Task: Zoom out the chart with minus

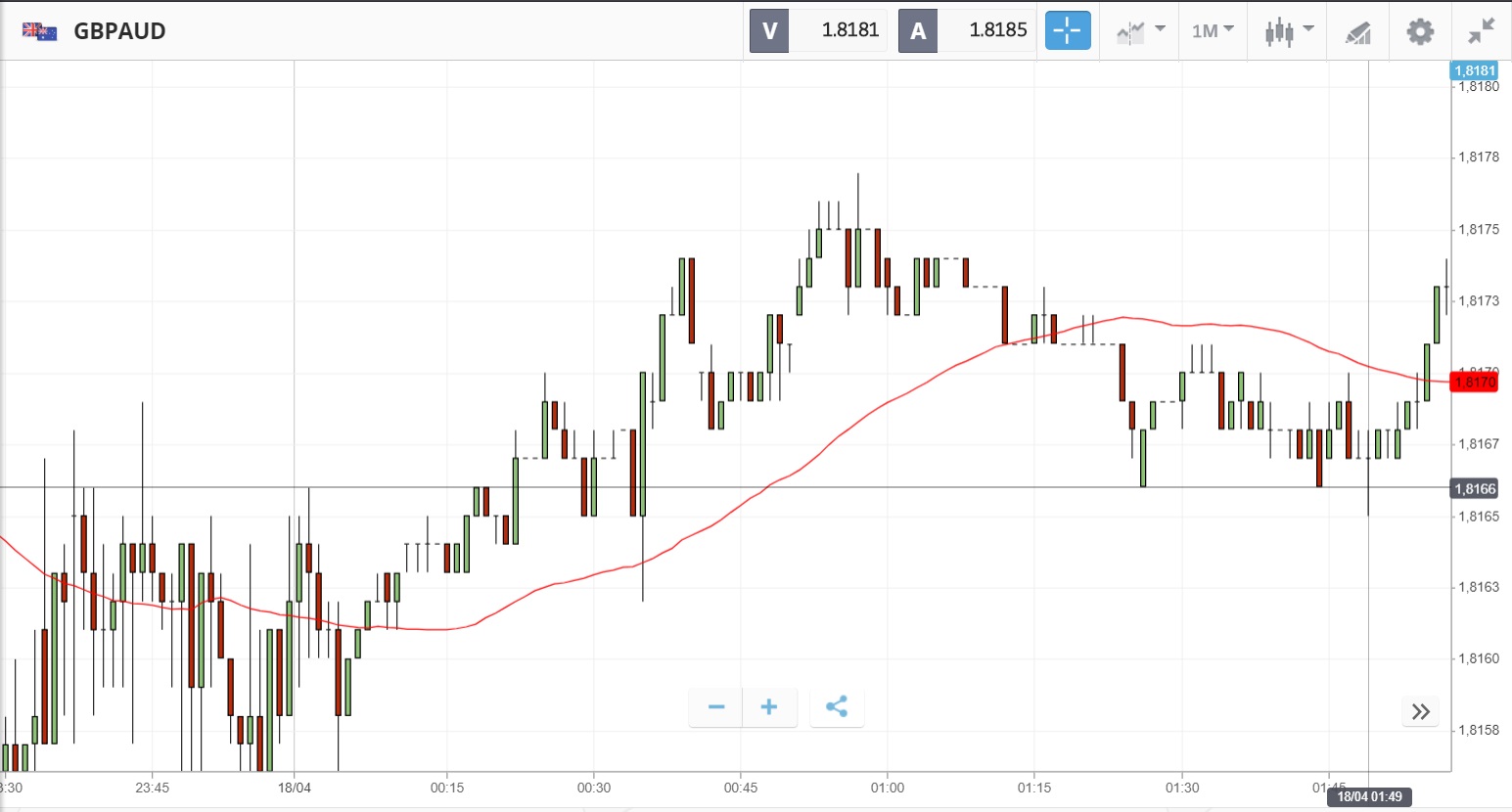Action: tap(716, 707)
